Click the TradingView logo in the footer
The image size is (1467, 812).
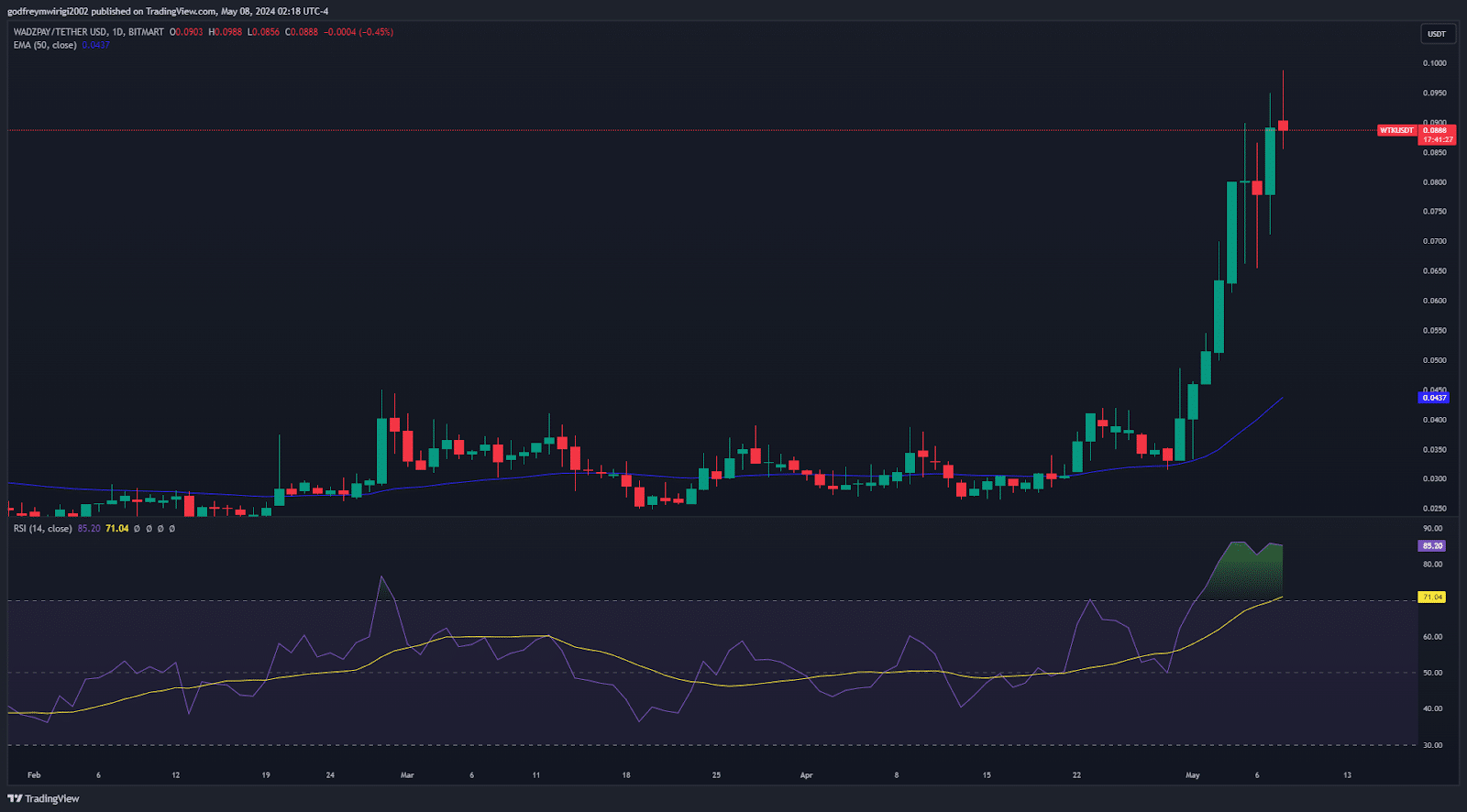tap(43, 798)
